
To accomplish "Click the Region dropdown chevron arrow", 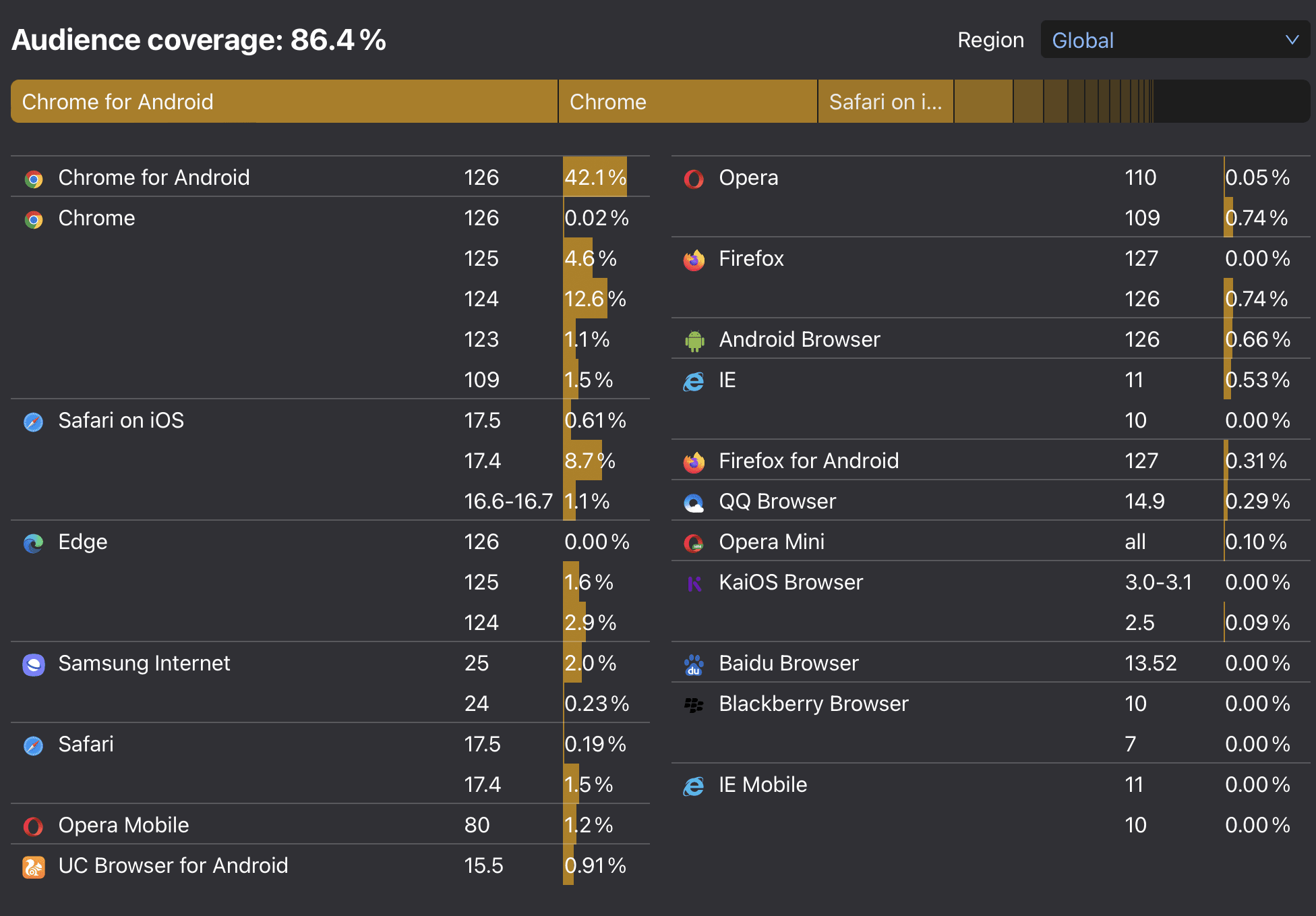I will (1292, 40).
